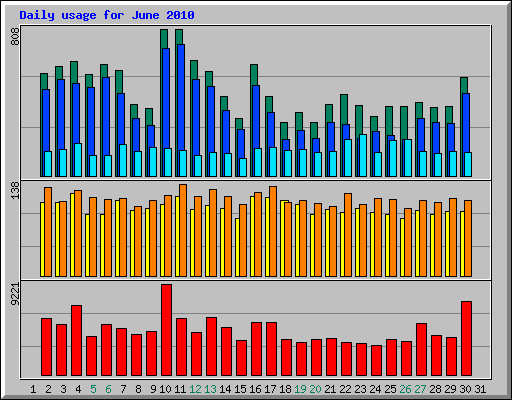Select day 27 weekend label
Image resolution: width=512 pixels, height=400 pixels.
(420, 389)
